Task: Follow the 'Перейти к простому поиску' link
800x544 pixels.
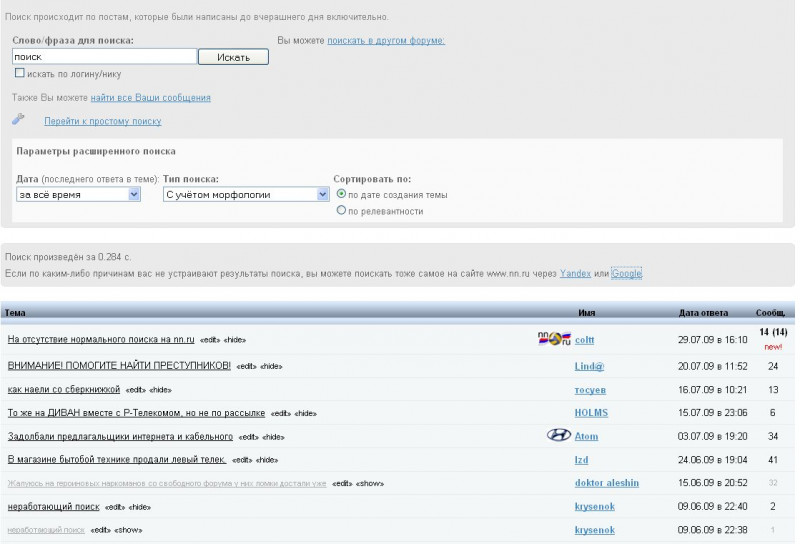Action: pyautogui.click(x=102, y=121)
